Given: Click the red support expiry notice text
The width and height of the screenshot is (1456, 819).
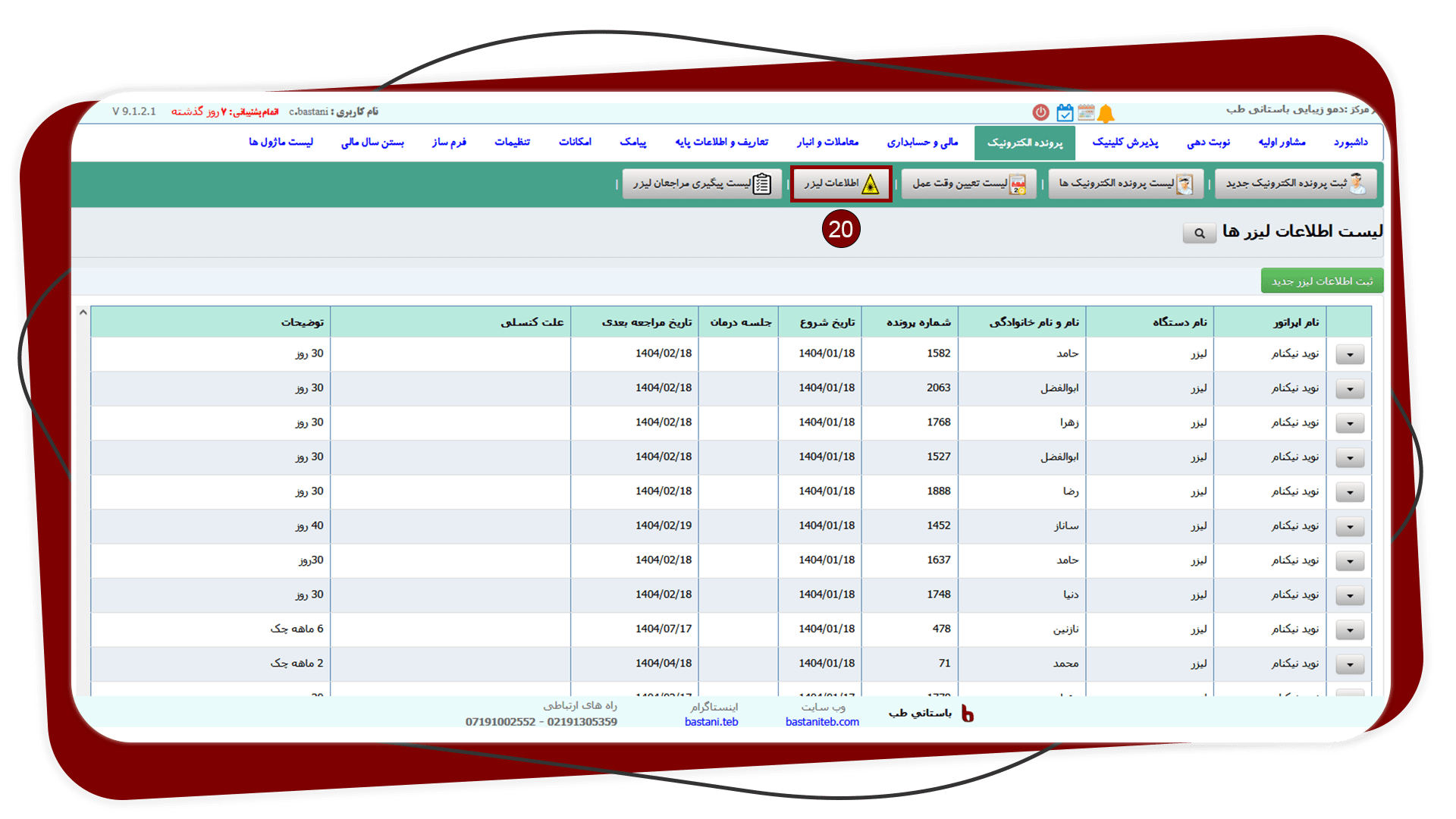Looking at the screenshot, I should 224,112.
